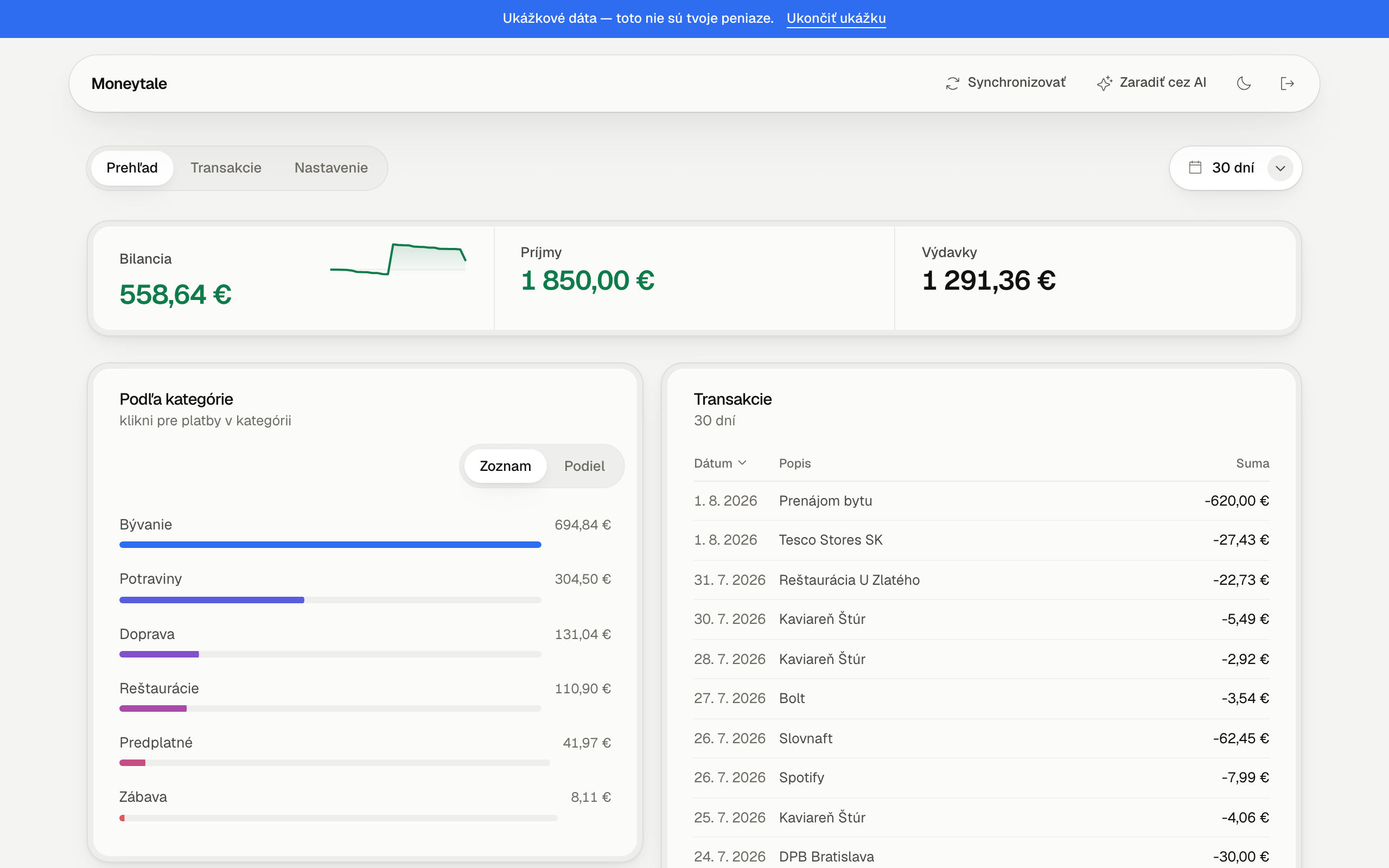Sort by Dátum column arrow
This screenshot has height=868, width=1389.
(x=742, y=463)
